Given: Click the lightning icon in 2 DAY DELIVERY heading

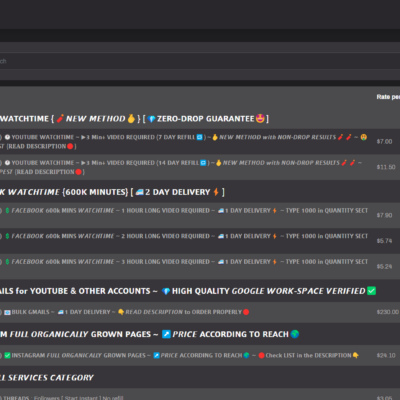Looking at the screenshot, I should tap(216, 192).
